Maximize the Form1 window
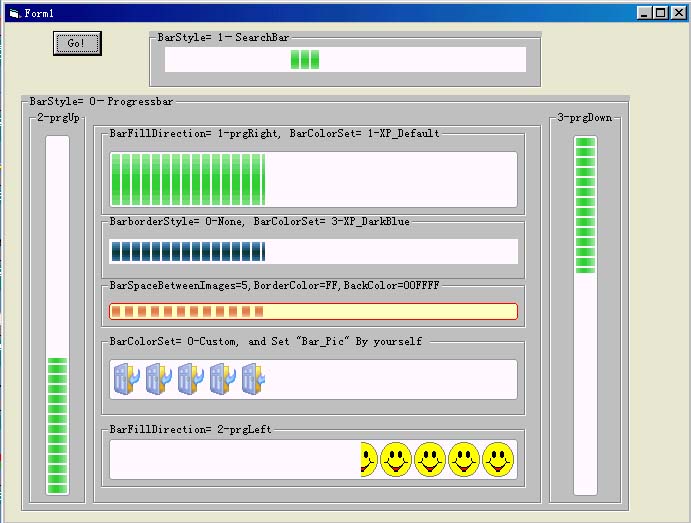 (660, 13)
